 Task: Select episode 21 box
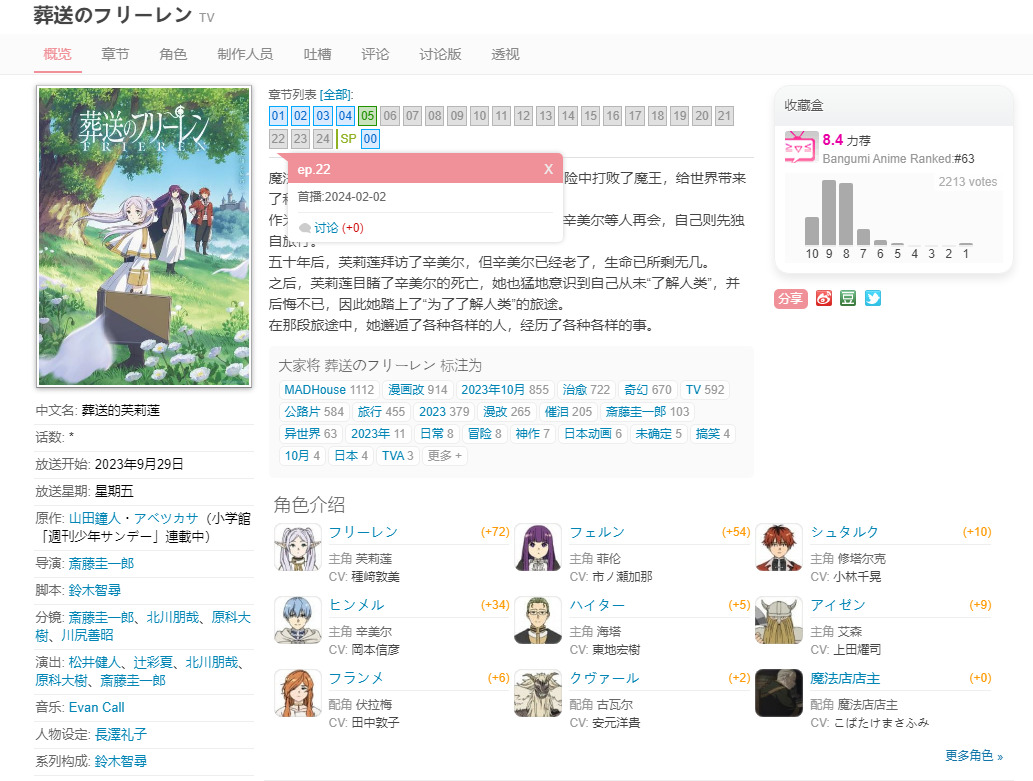(724, 116)
